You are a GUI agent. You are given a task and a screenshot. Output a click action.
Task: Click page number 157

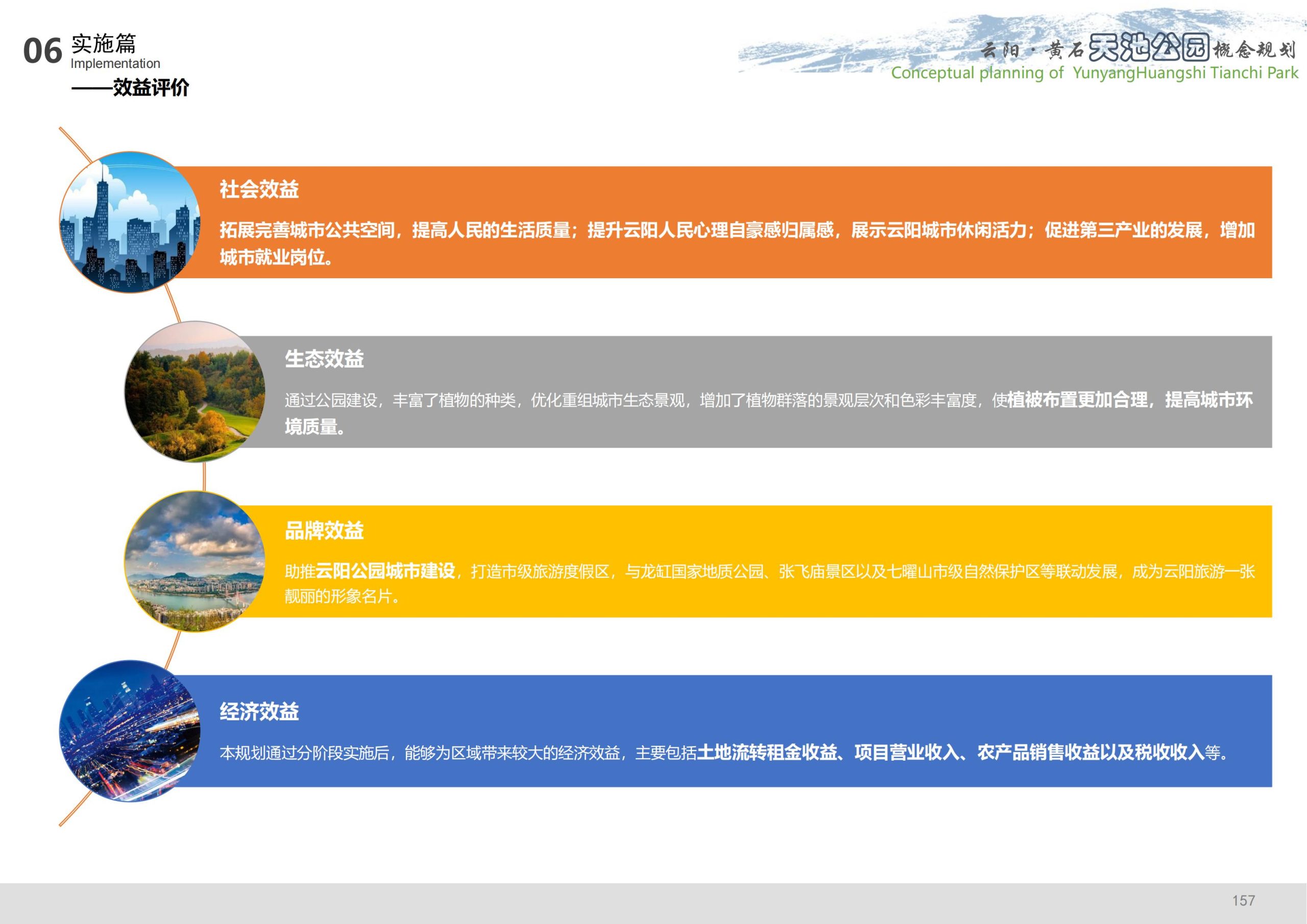(x=1243, y=901)
